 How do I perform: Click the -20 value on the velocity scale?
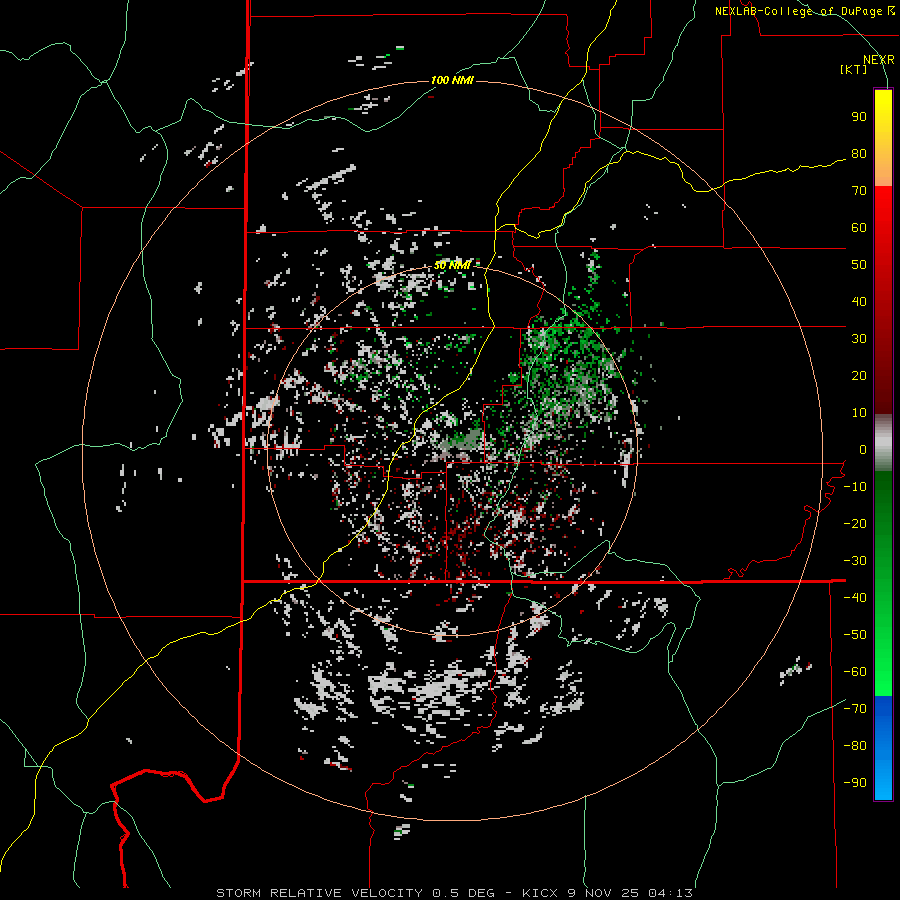click(855, 524)
